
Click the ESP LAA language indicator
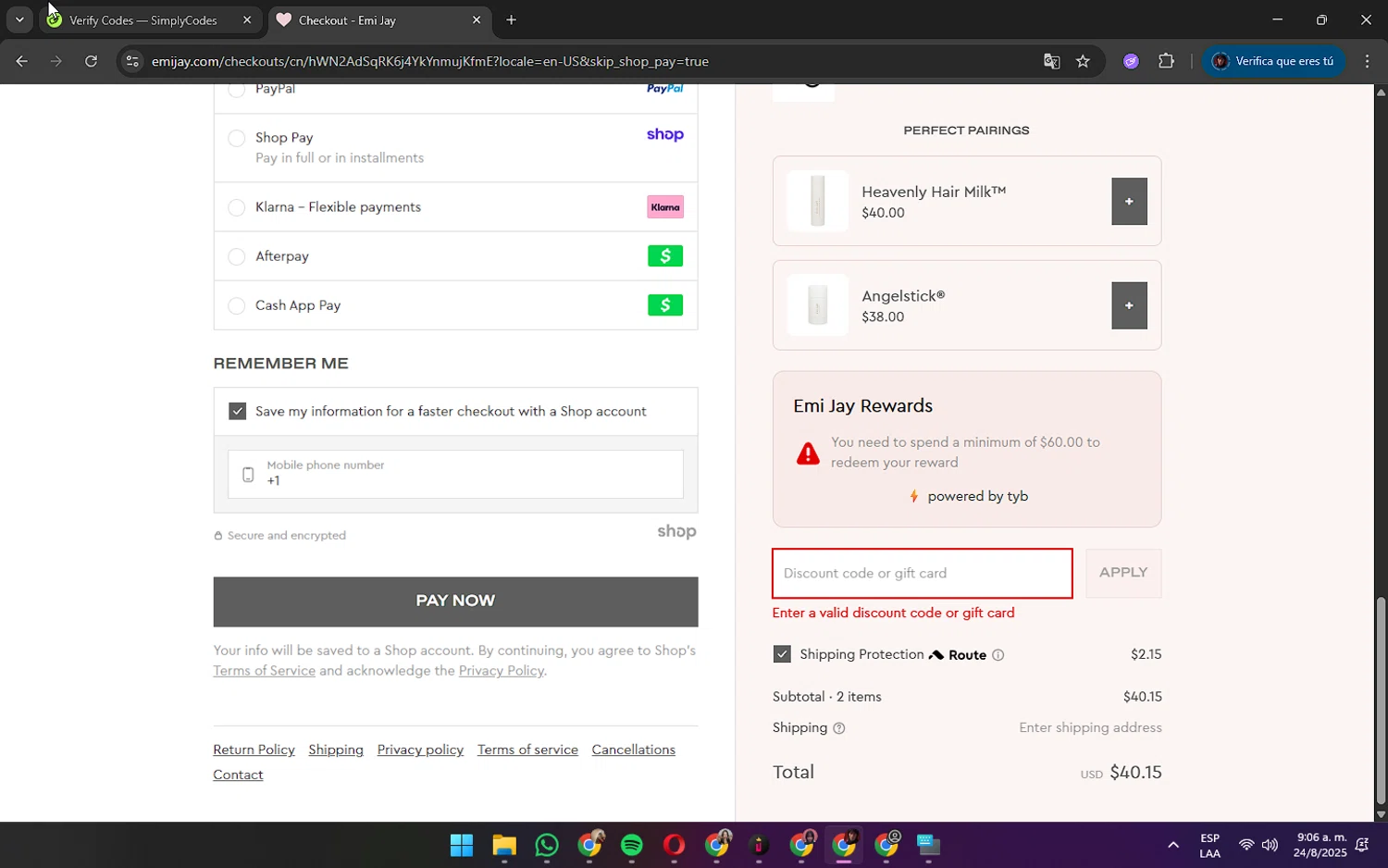[x=1209, y=846]
